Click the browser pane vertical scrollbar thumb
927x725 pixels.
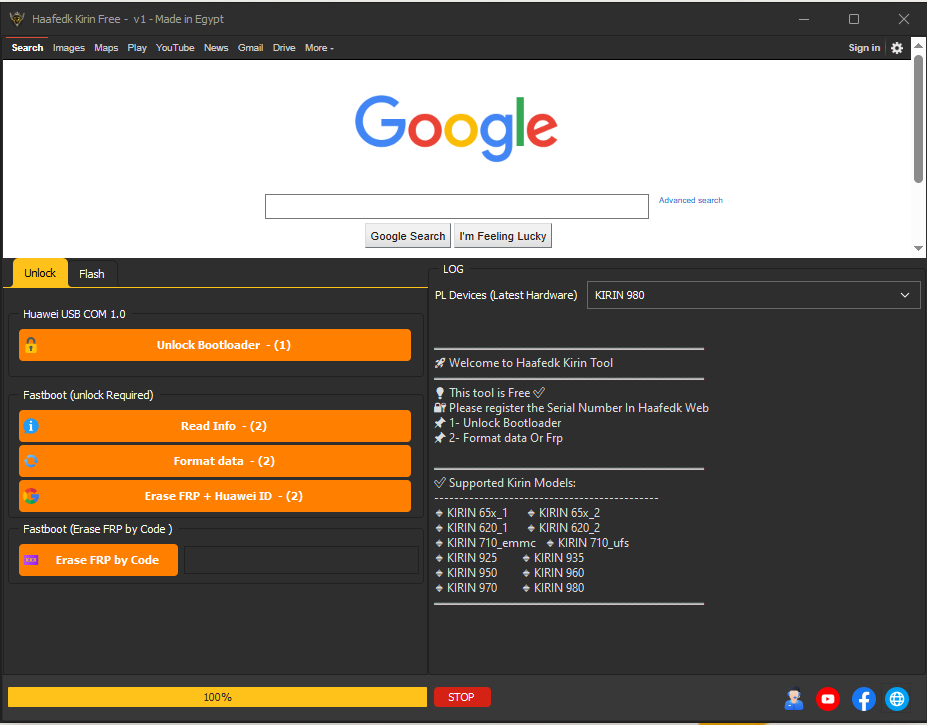tap(918, 118)
